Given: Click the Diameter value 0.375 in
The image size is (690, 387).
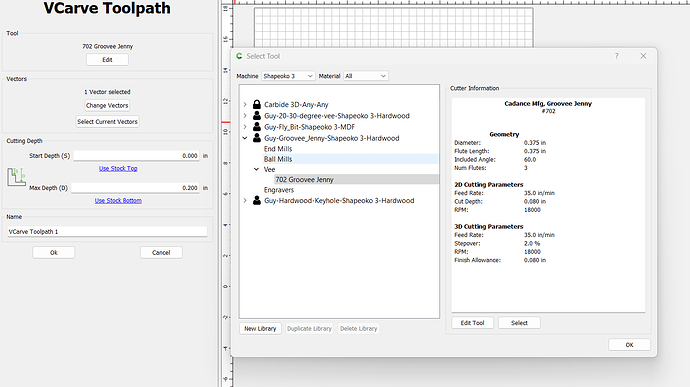Looking at the screenshot, I should [x=535, y=143].
